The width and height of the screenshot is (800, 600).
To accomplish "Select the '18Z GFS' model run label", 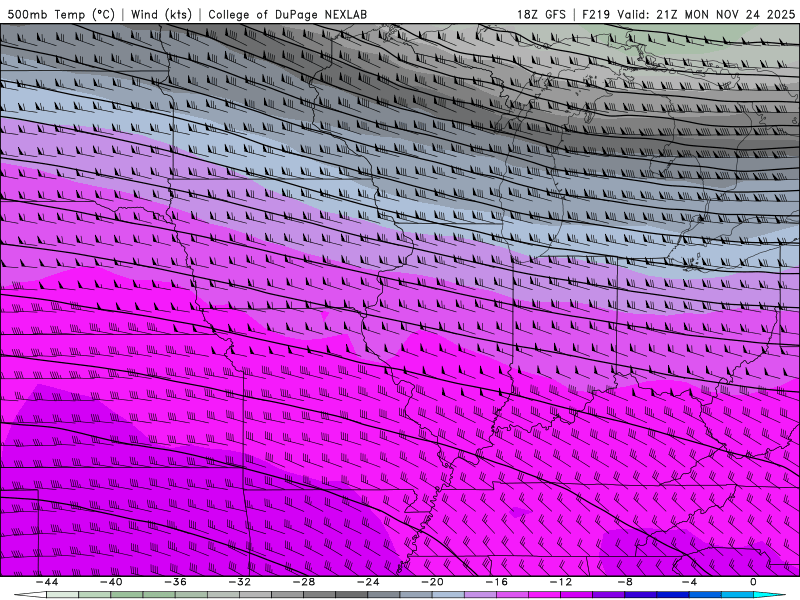I will (x=541, y=14).
